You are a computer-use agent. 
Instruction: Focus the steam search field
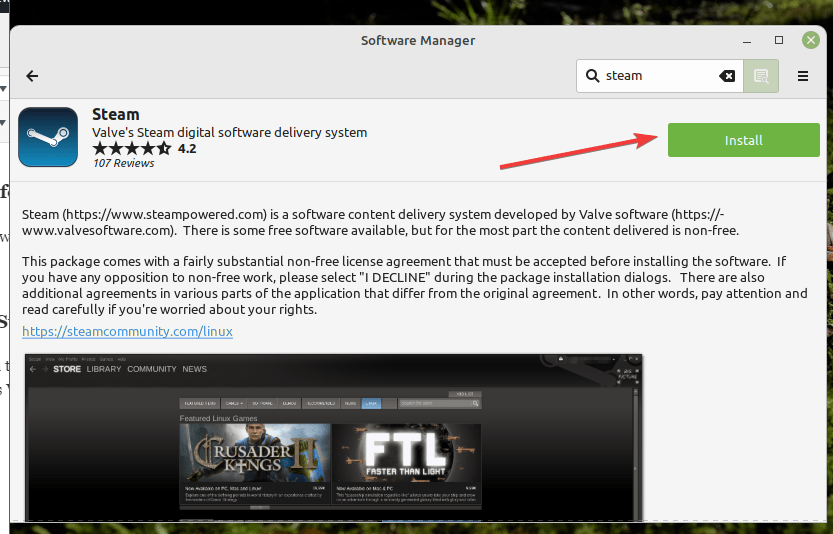click(x=659, y=76)
